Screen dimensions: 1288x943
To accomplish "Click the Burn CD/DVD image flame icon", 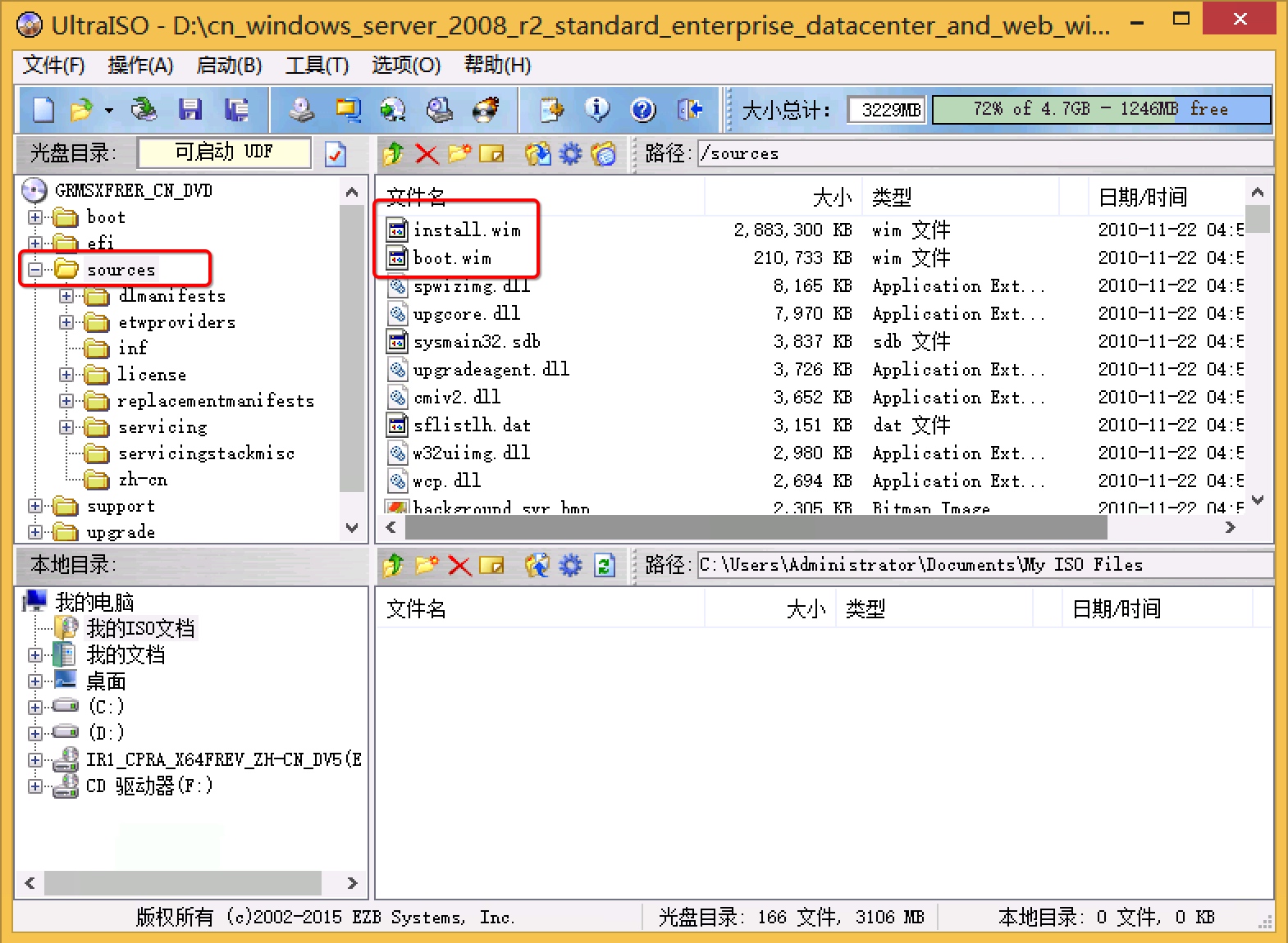I will 486,109.
